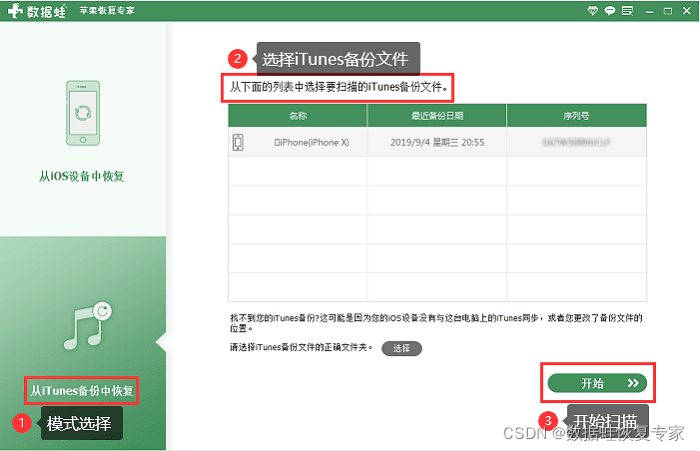Click the 苹果恢复专家 title text
This screenshot has width=700, height=451.
(107, 11)
